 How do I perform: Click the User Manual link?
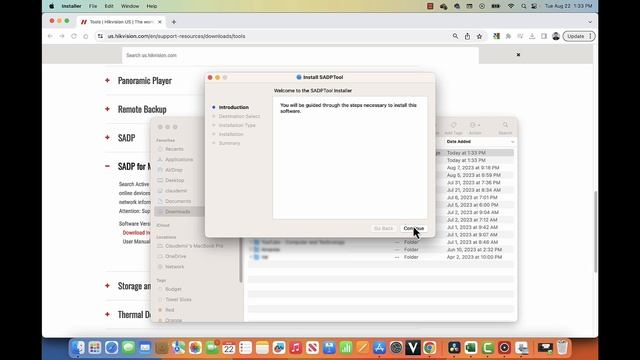point(136,242)
